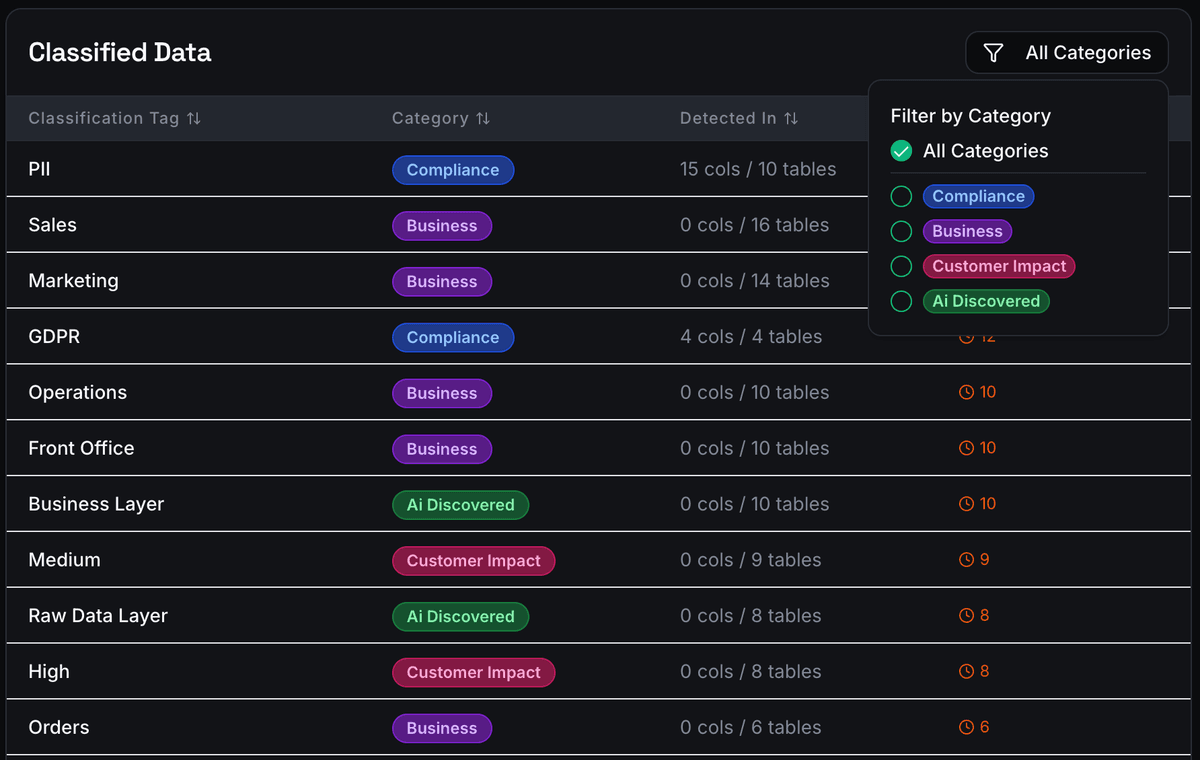The image size is (1200, 760).
Task: Click the Business badge on the Sales row
Action: tap(442, 226)
